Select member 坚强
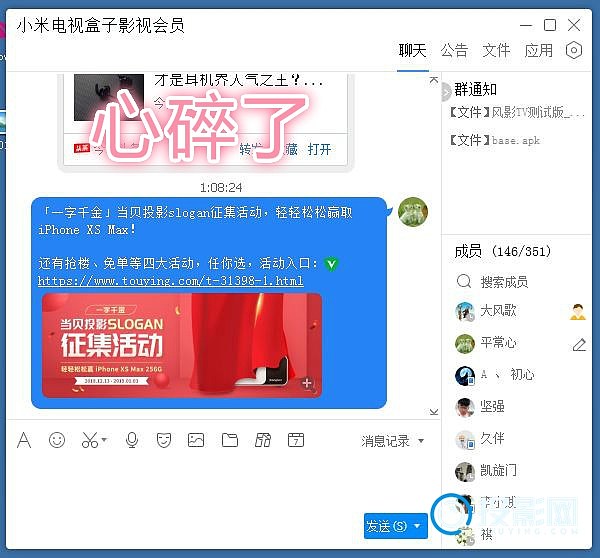Image resolution: width=600 pixels, height=558 pixels. pyautogui.click(x=519, y=406)
